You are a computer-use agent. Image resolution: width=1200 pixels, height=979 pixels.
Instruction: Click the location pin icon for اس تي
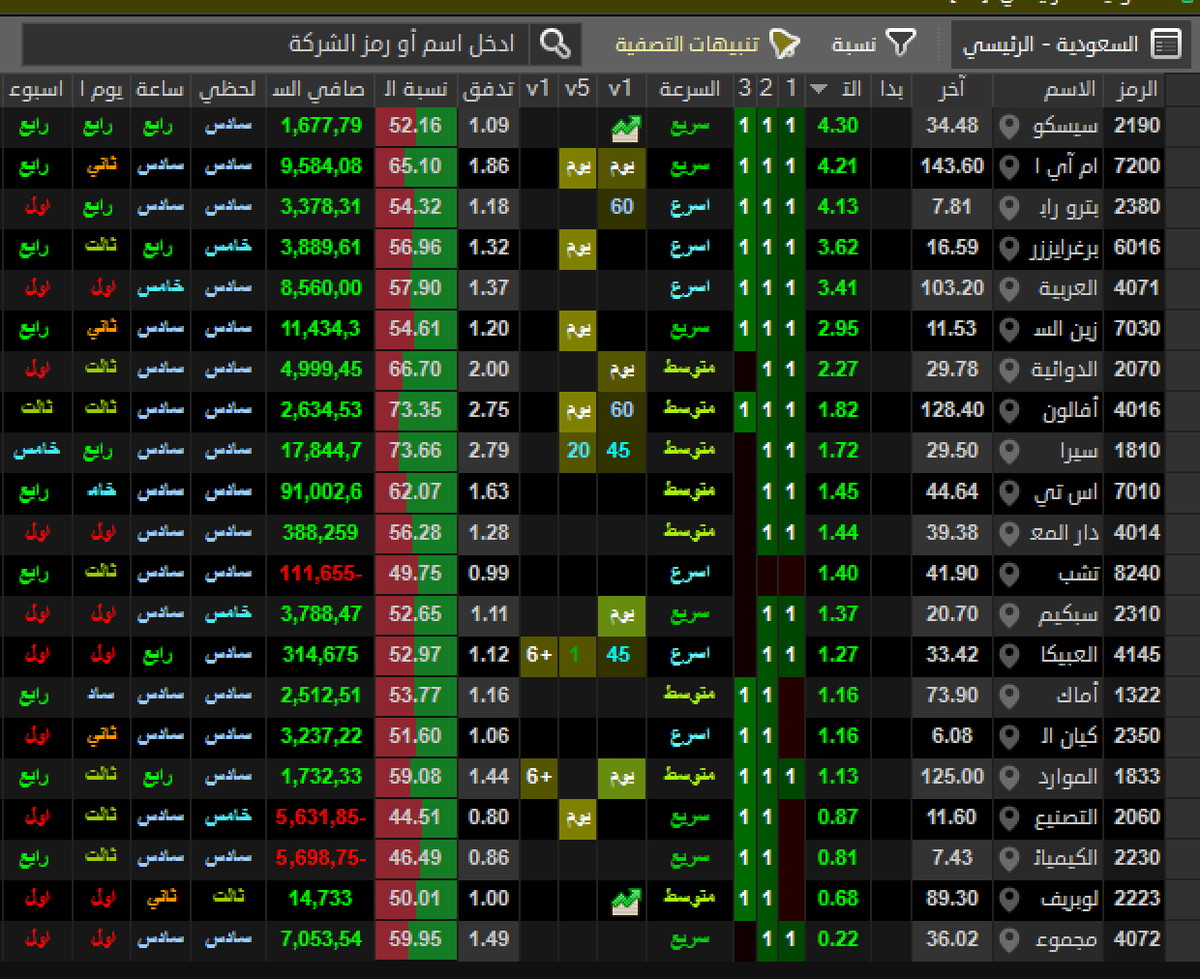click(1009, 492)
